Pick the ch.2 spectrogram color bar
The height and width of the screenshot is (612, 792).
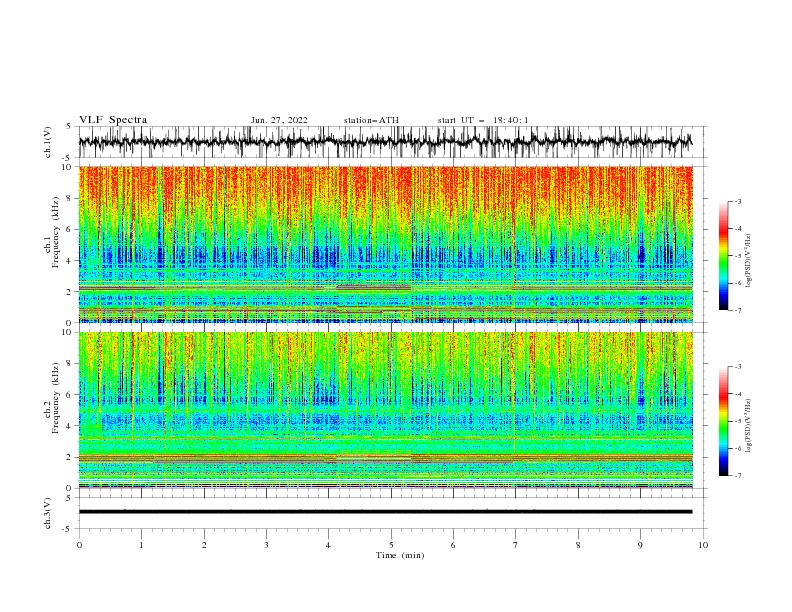click(724, 421)
